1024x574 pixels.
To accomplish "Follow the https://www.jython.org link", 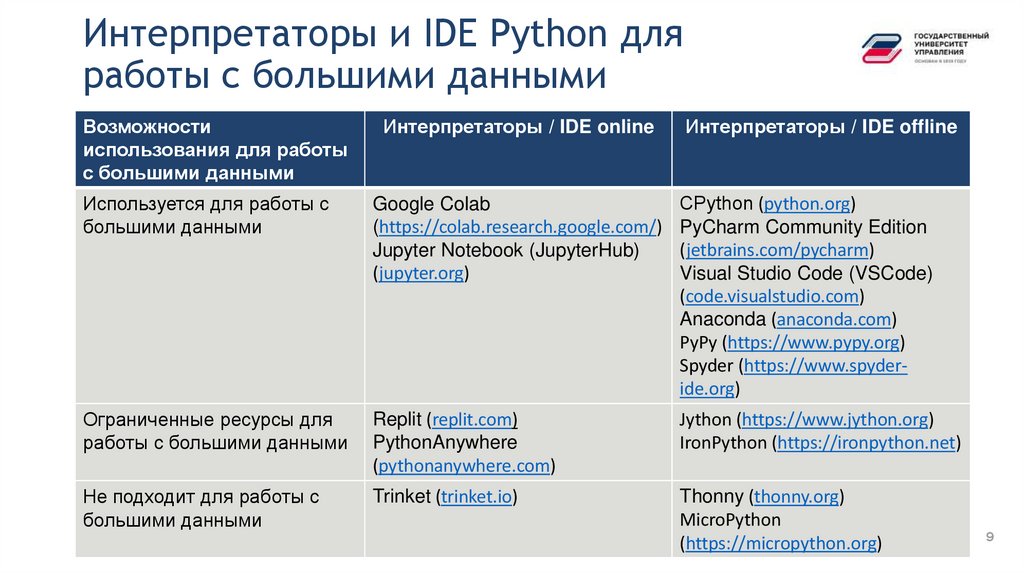I will click(x=835, y=419).
